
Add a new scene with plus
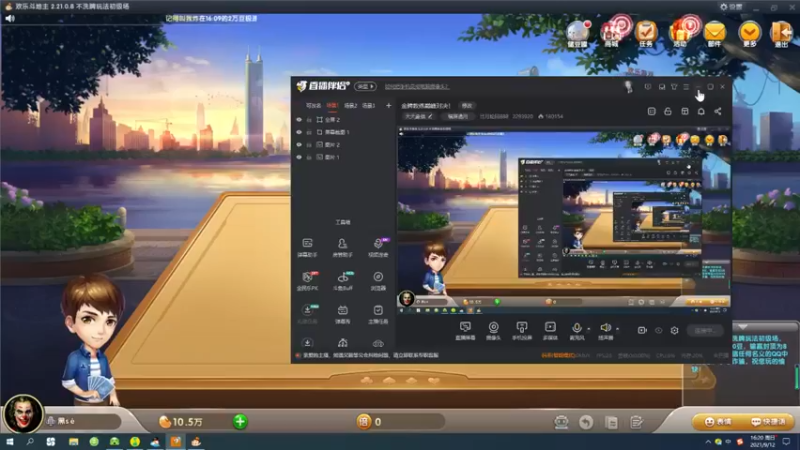pos(388,106)
